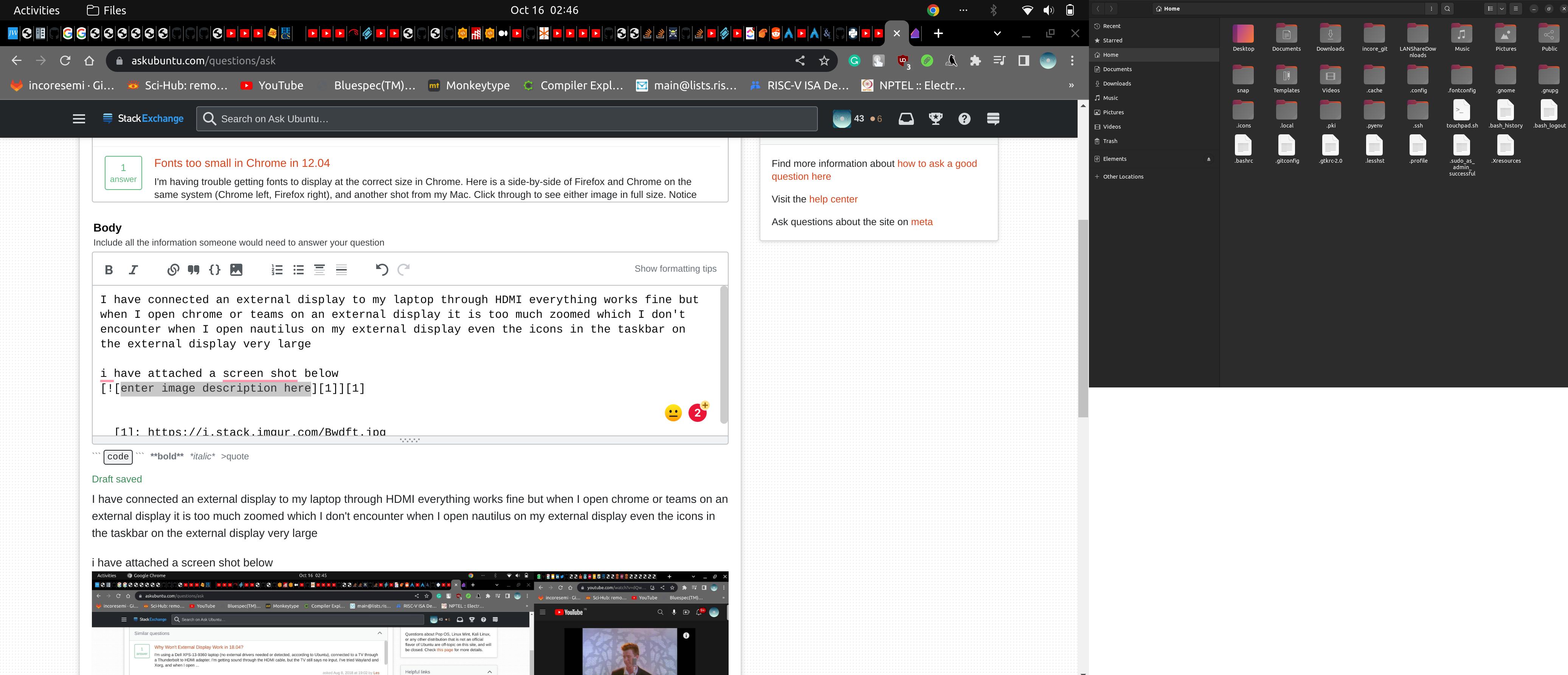Undo the last edit in the editor
Viewport: 1568px width, 675px height.
[382, 270]
